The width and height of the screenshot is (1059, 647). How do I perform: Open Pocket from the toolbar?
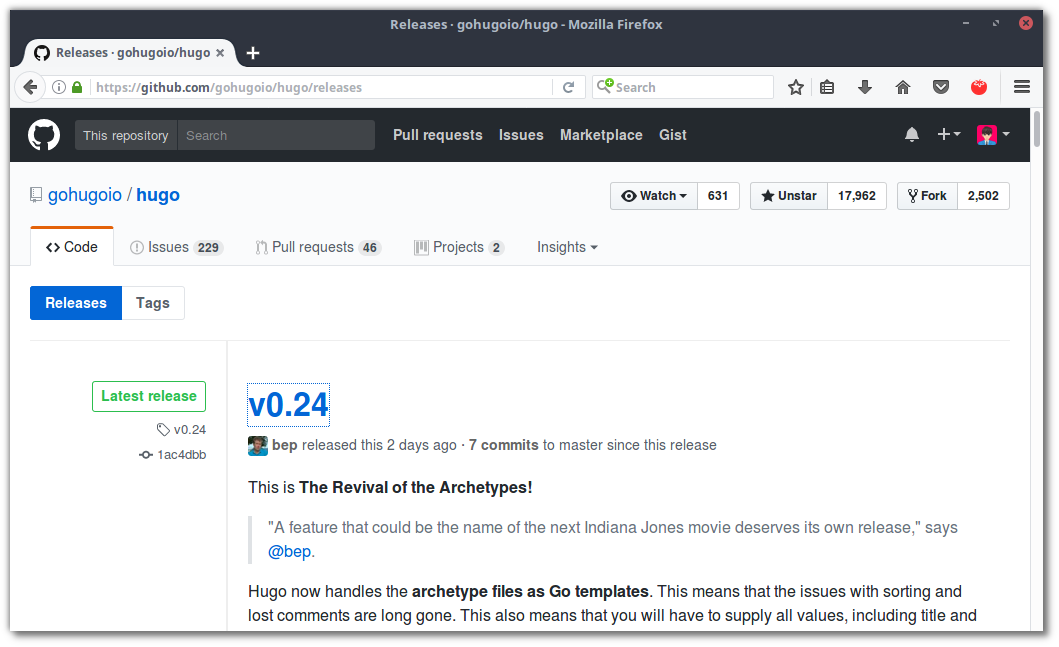point(940,87)
